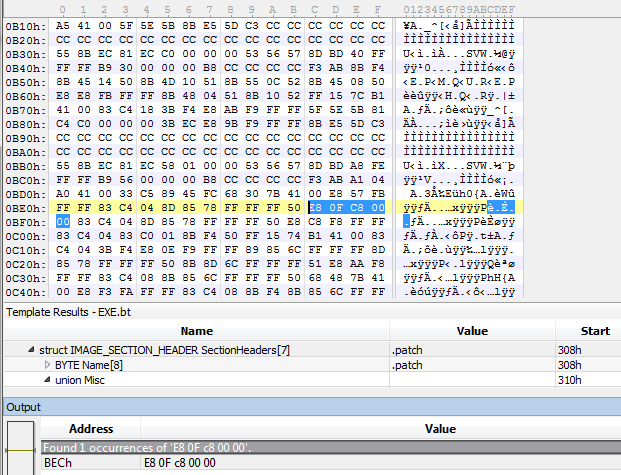621x475 pixels.
Task: Click the 0BE0h row address label
Action: (26, 208)
